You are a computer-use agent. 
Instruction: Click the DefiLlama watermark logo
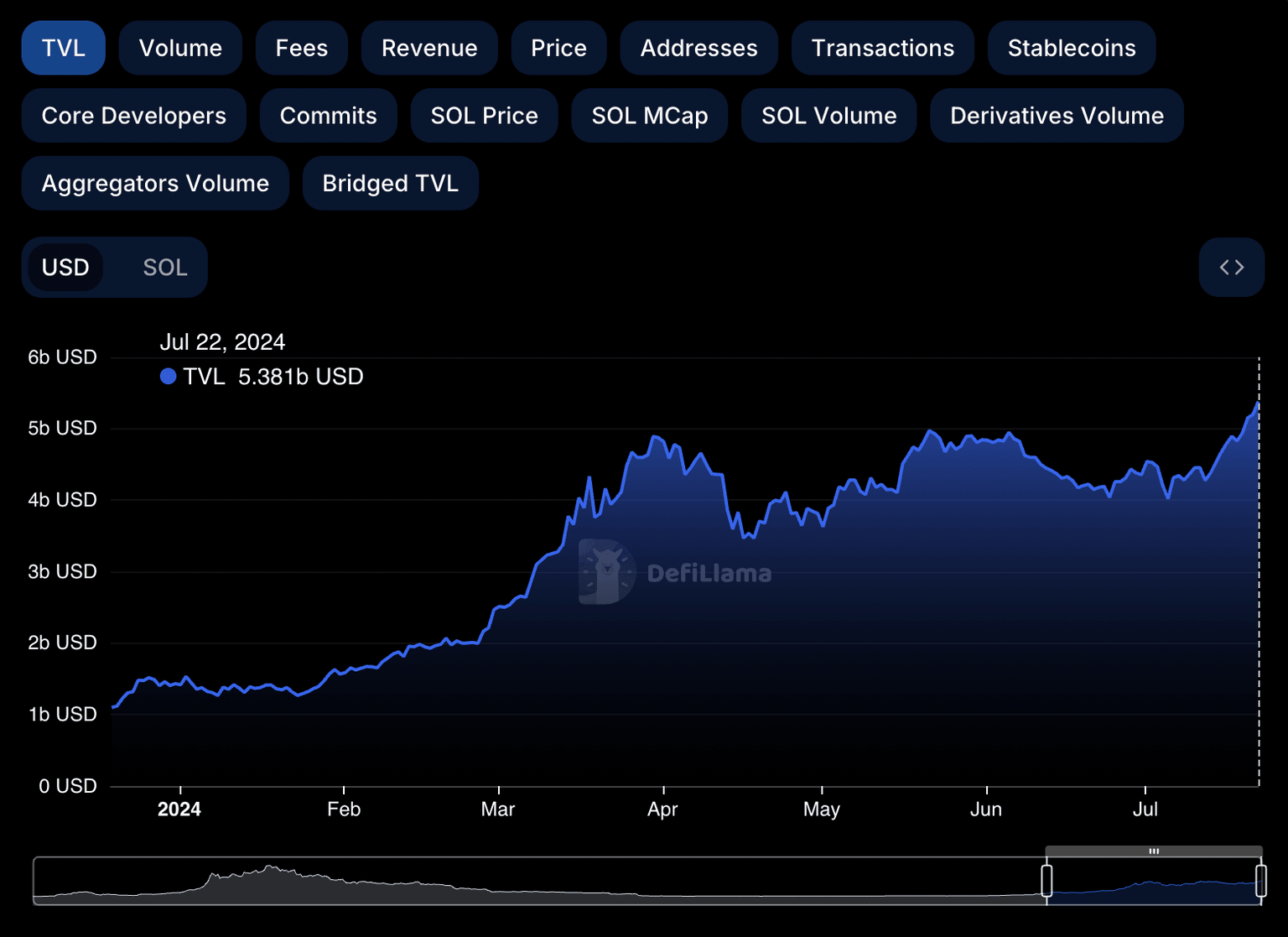point(606,572)
